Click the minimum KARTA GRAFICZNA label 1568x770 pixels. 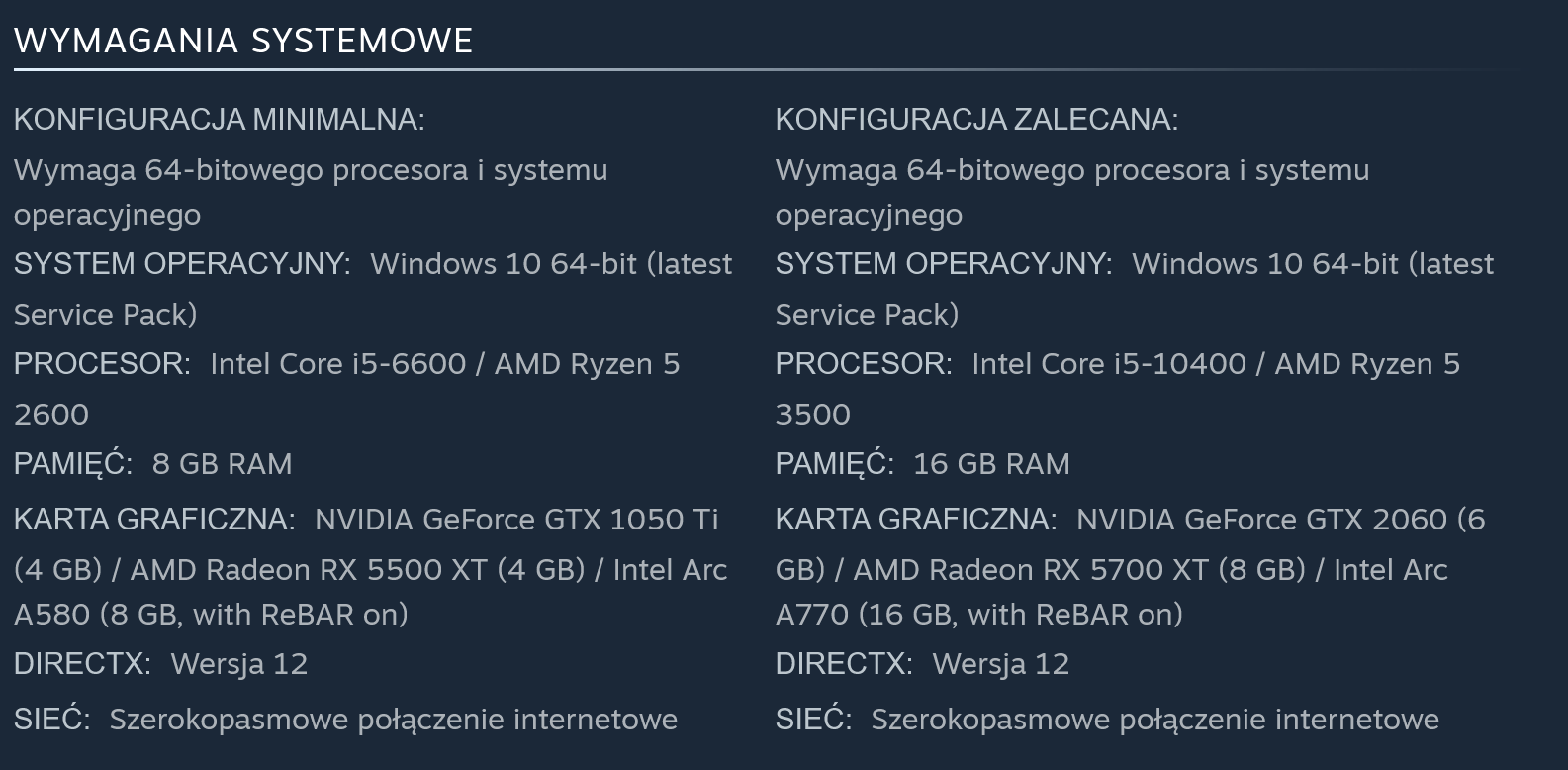click(x=154, y=520)
